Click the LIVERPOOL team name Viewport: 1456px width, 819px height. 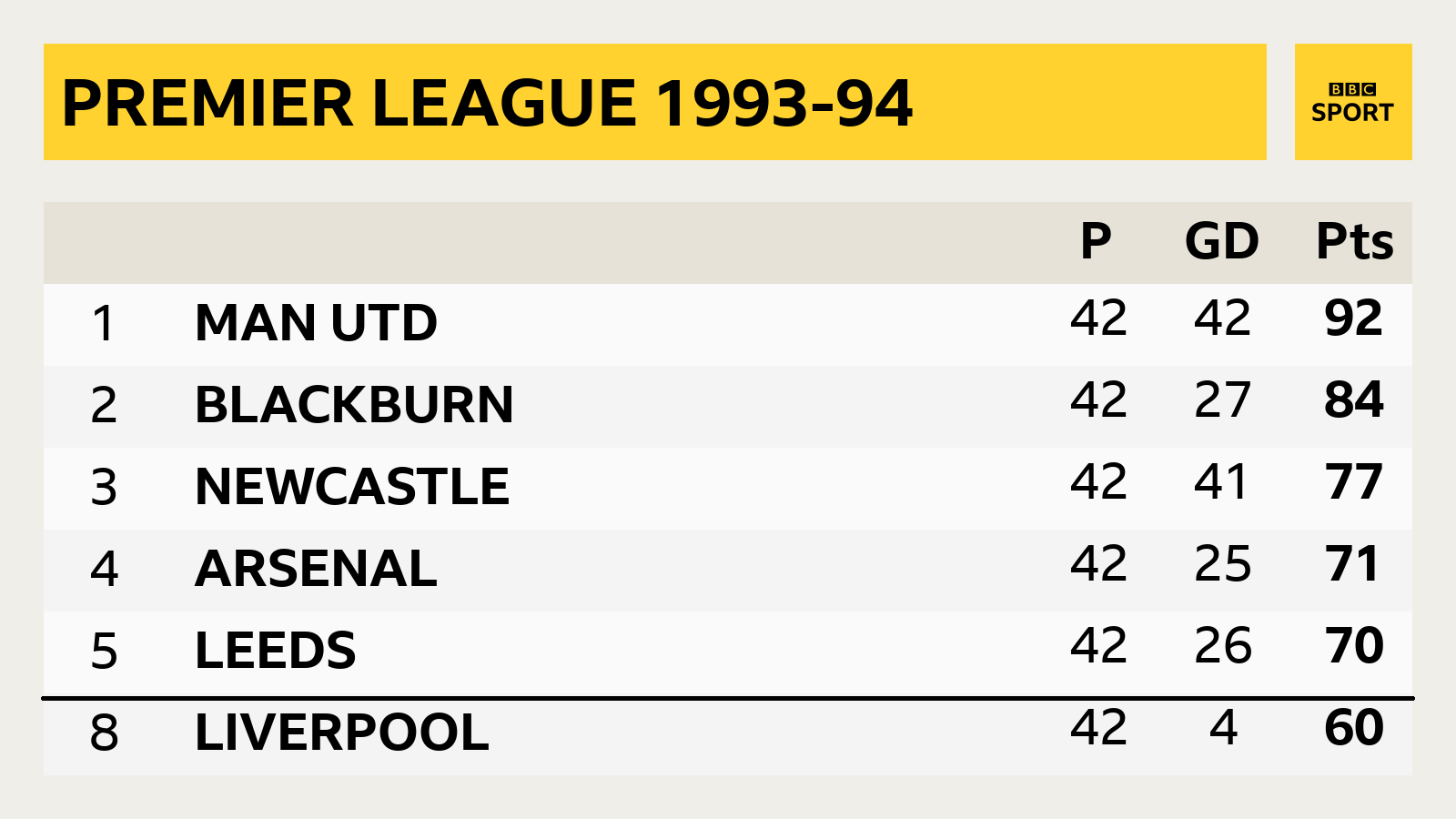coord(342,733)
